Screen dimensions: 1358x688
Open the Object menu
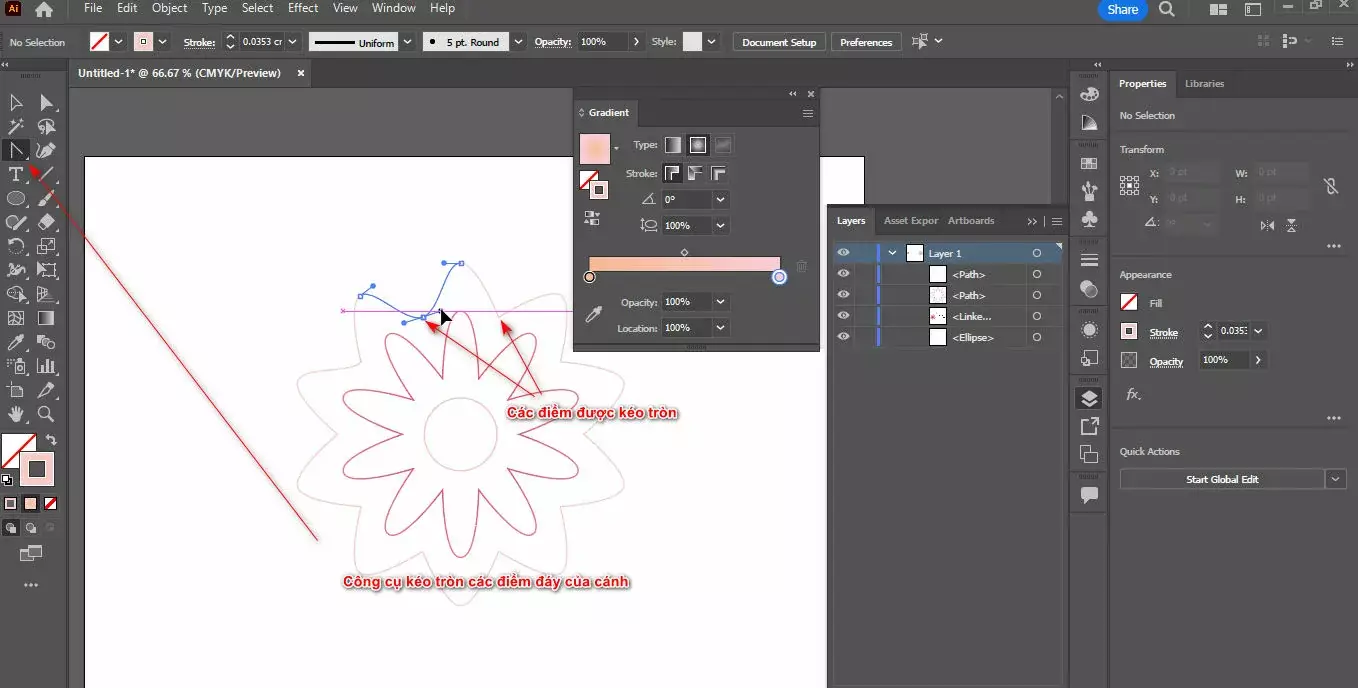coord(168,9)
